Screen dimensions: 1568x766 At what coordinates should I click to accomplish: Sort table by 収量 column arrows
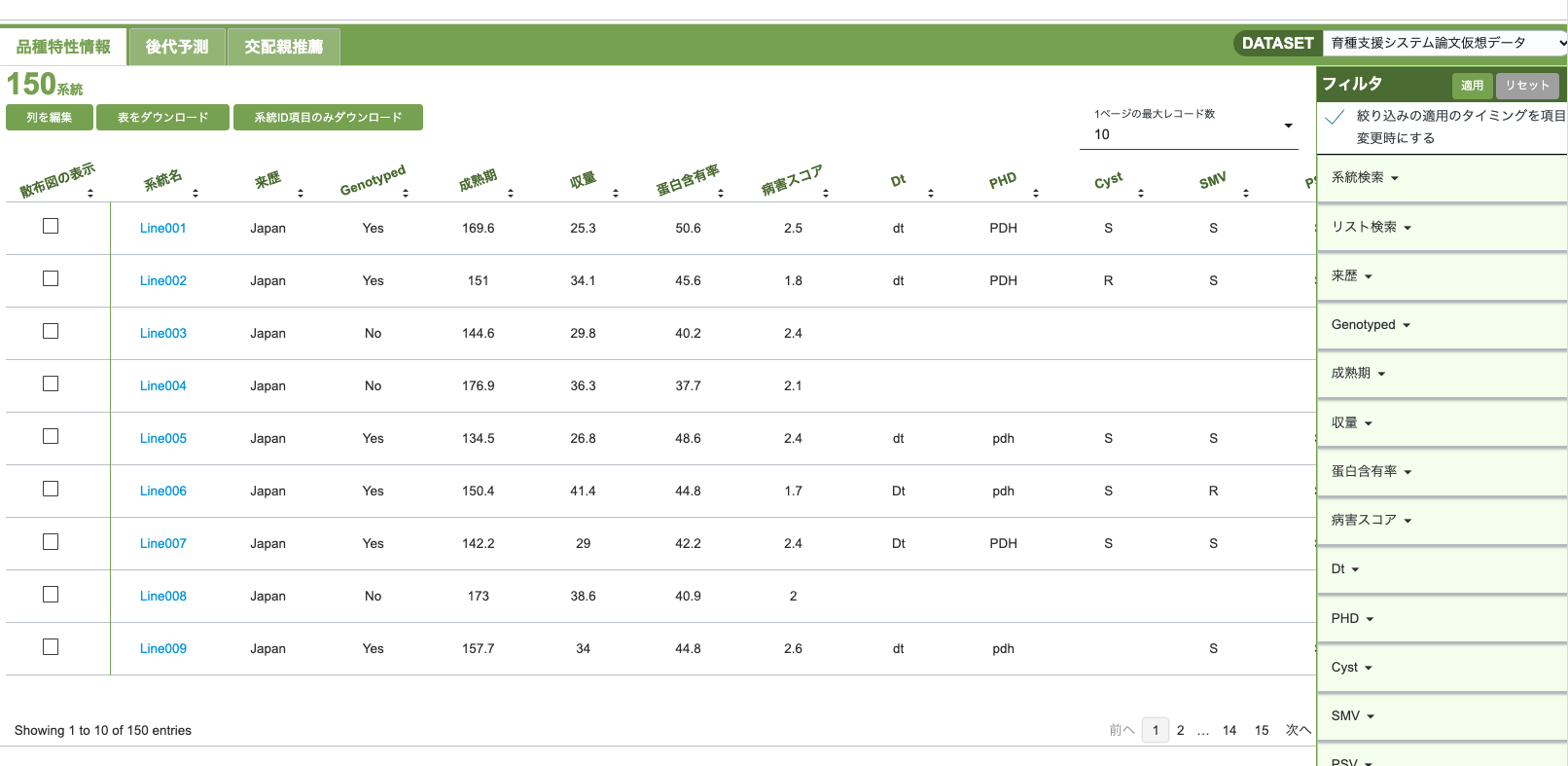point(616,193)
